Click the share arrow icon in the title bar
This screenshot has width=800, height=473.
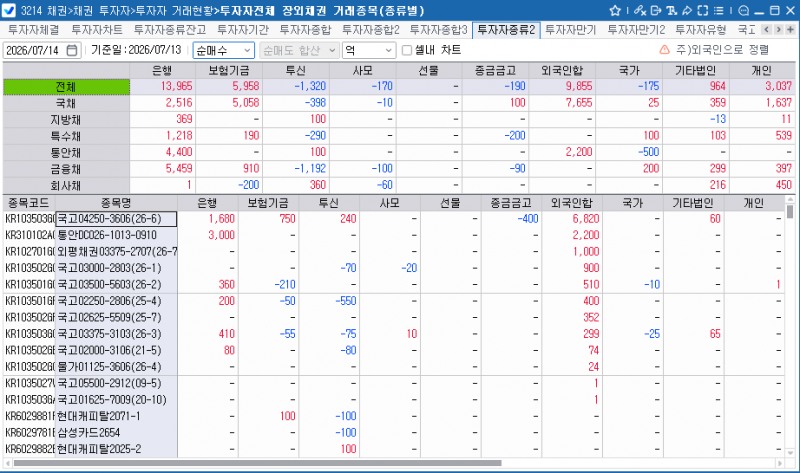tap(687, 10)
